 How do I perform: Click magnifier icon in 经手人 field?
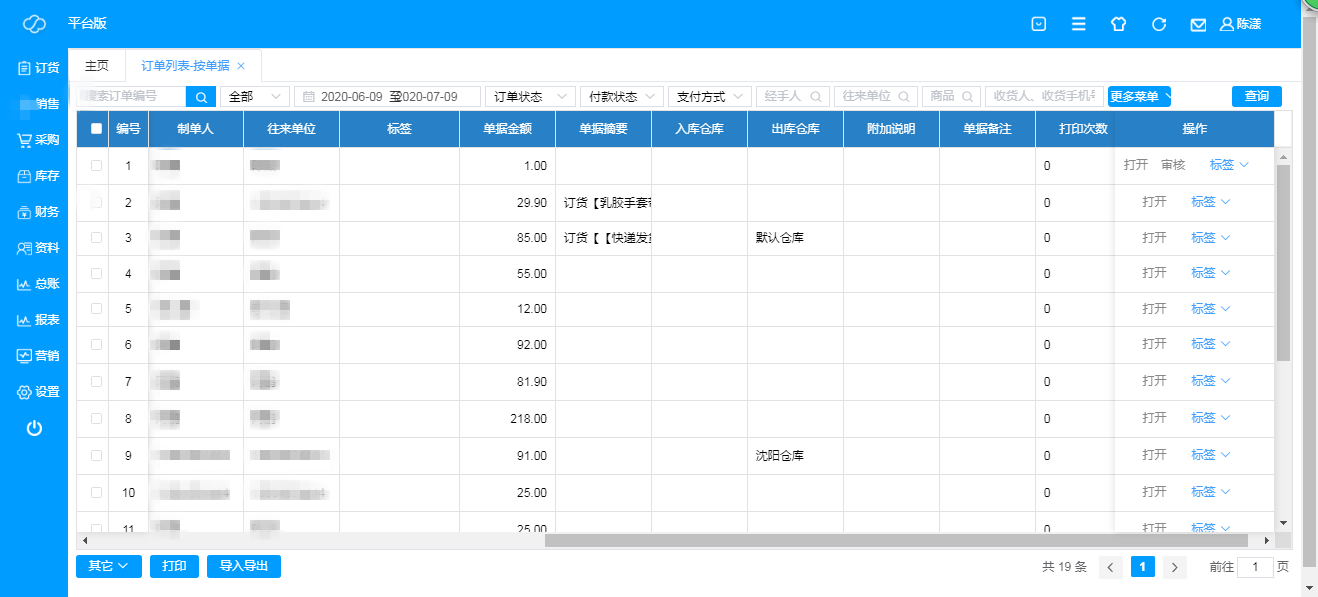816,97
